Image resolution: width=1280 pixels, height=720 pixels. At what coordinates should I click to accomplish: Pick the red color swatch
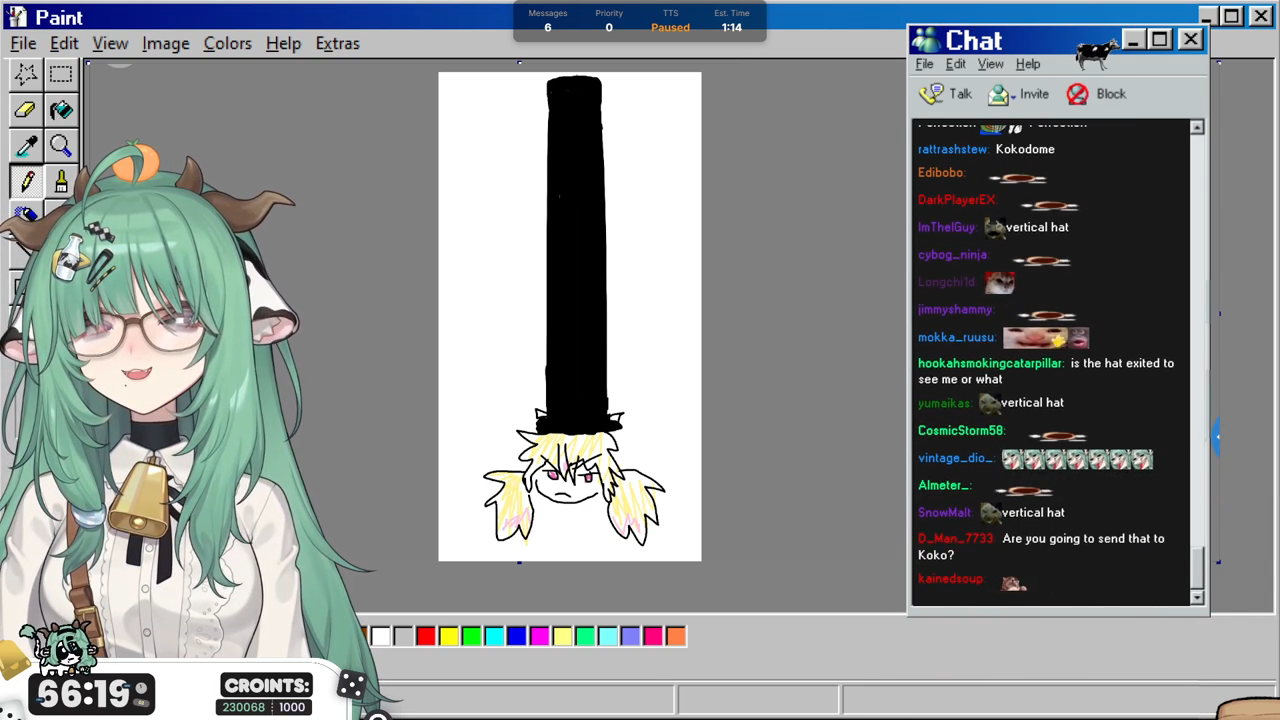click(x=426, y=636)
